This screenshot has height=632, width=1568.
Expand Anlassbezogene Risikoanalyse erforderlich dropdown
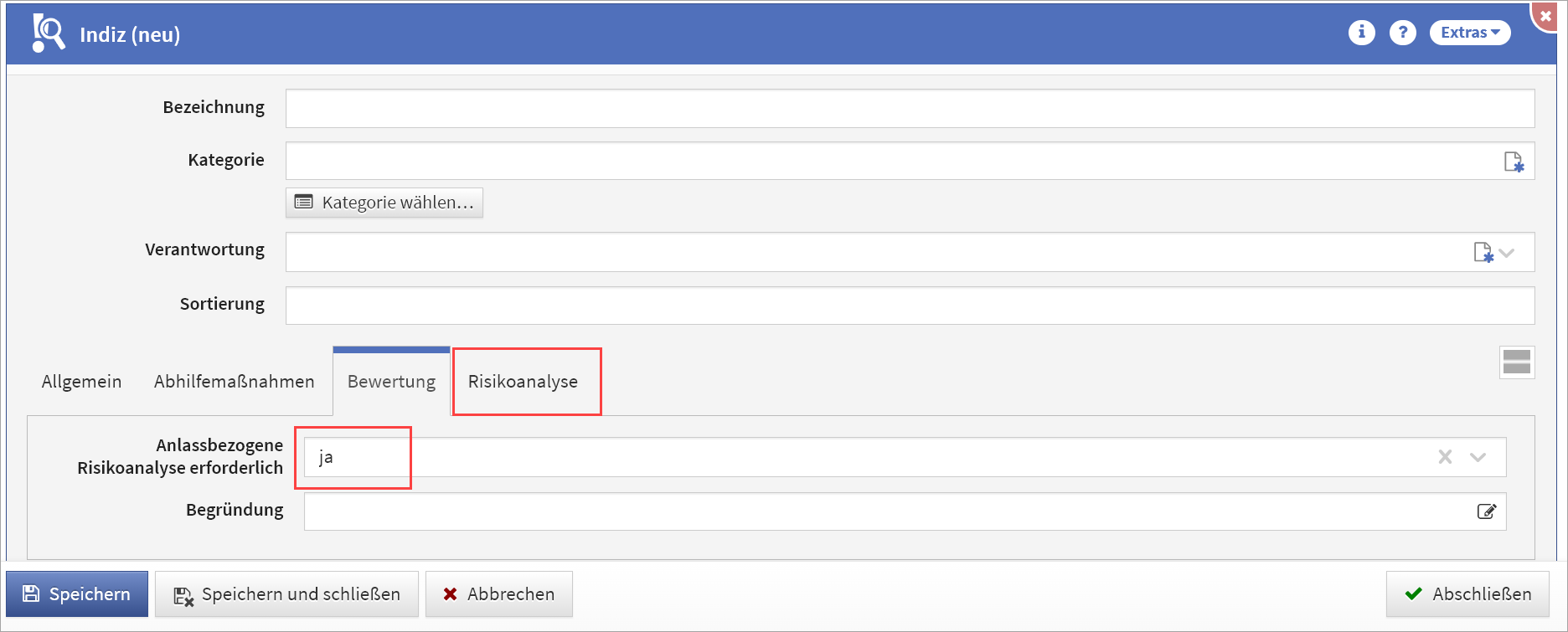pos(1478,457)
